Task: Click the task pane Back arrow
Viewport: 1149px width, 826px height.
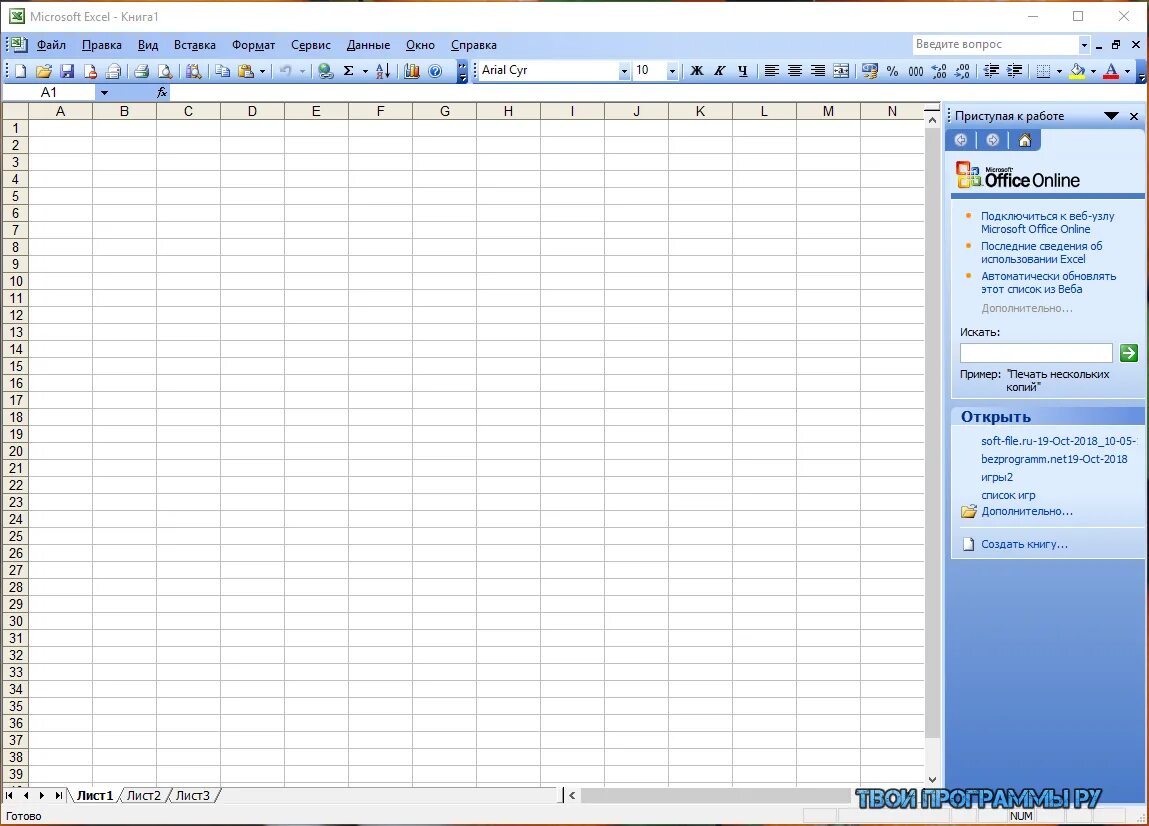Action: coord(961,141)
